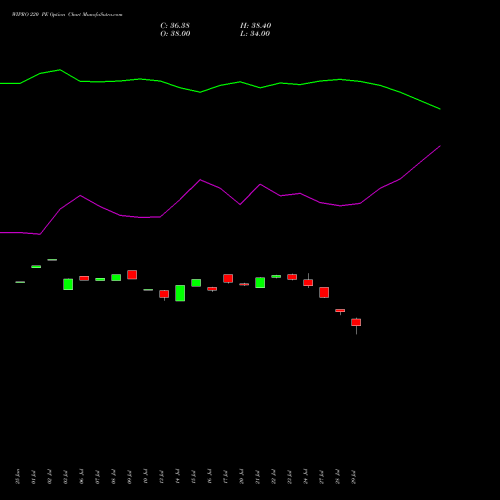Click the 06 Jul date label
The height and width of the screenshot is (500, 500).
point(81,477)
